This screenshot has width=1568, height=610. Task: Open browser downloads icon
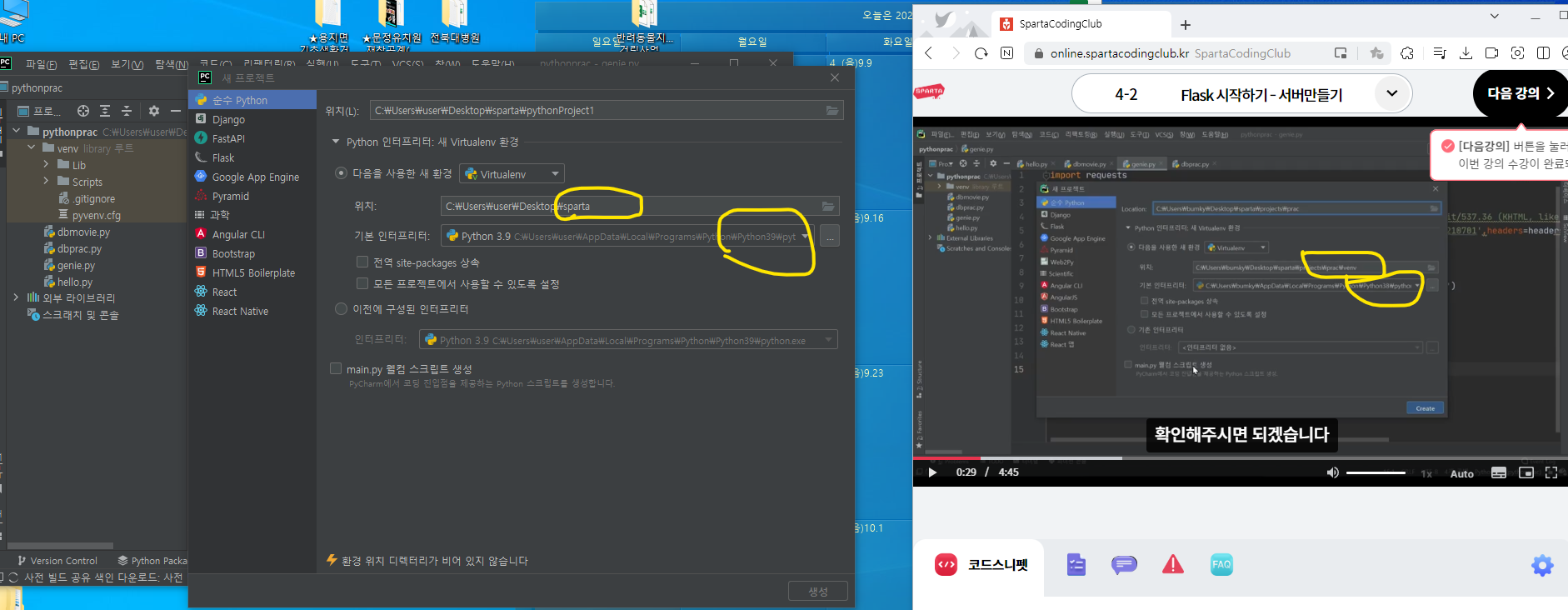pos(1466,53)
